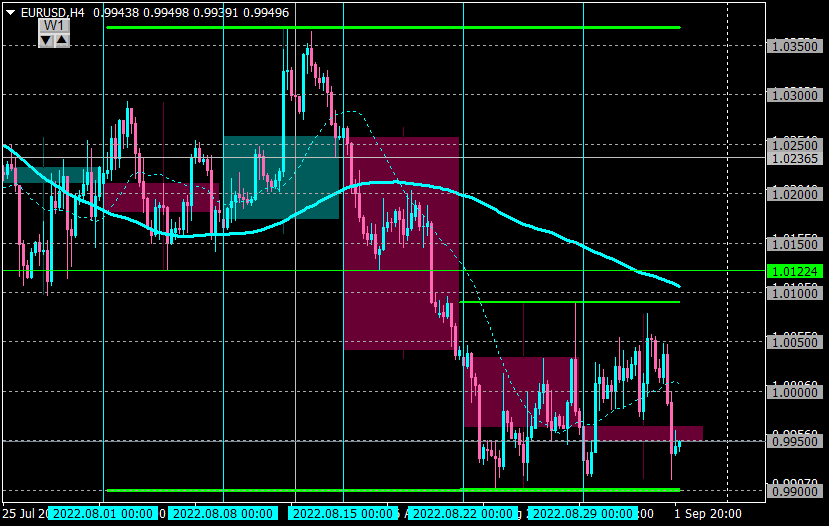Click the OHLC values 0.99438 0.99498 text
The image size is (829, 526).
pyautogui.click(x=141, y=12)
